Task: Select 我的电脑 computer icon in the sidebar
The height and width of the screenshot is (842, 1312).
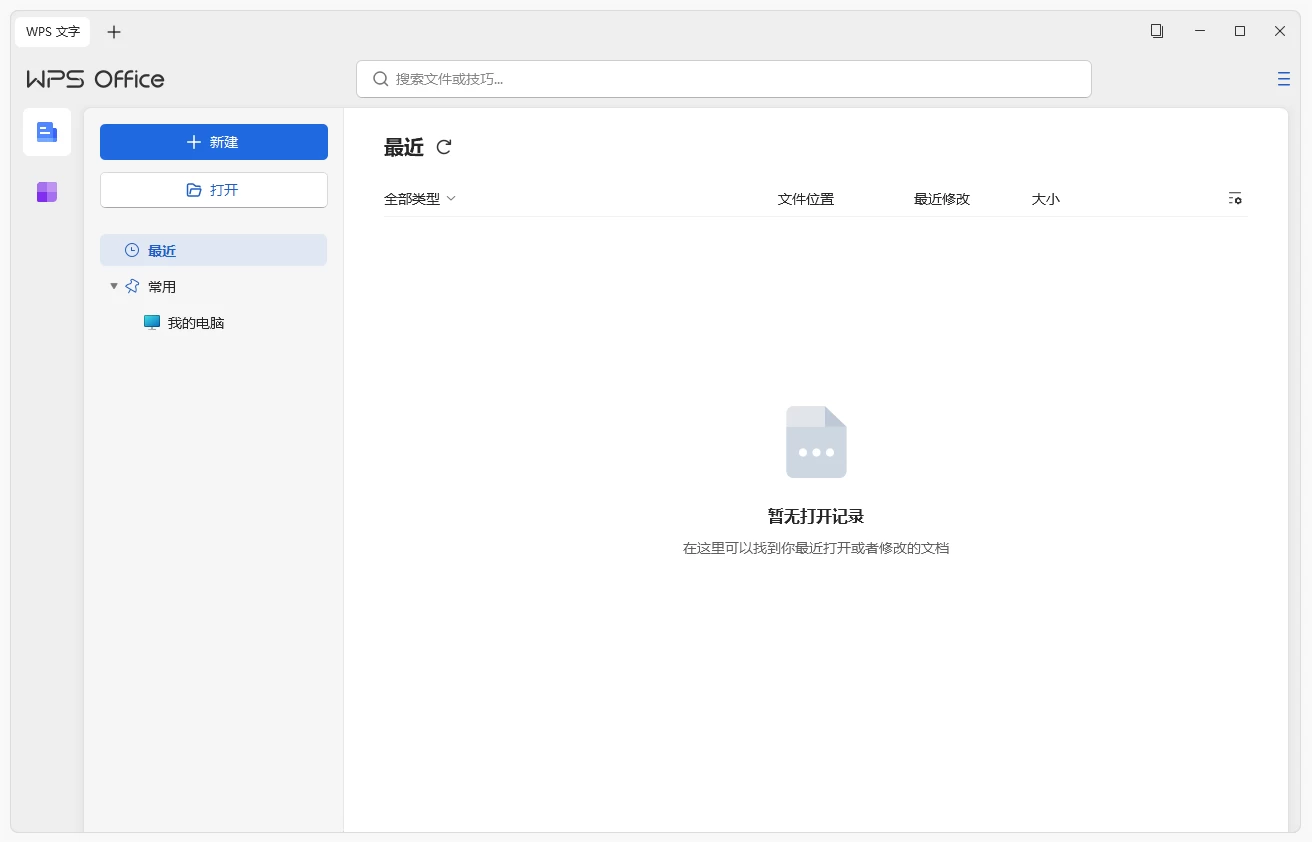Action: [151, 322]
